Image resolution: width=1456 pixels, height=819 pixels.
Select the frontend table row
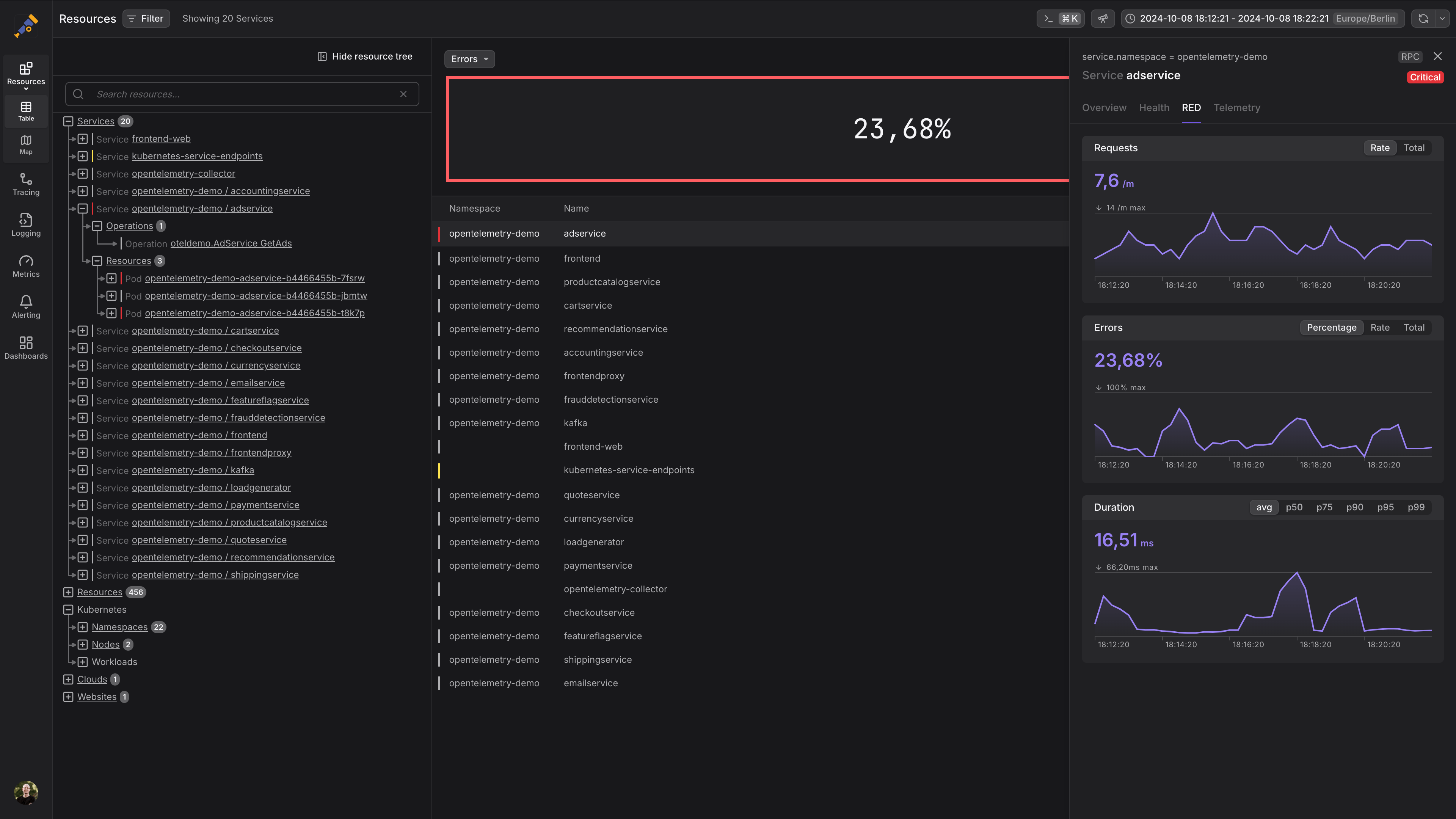pos(750,259)
